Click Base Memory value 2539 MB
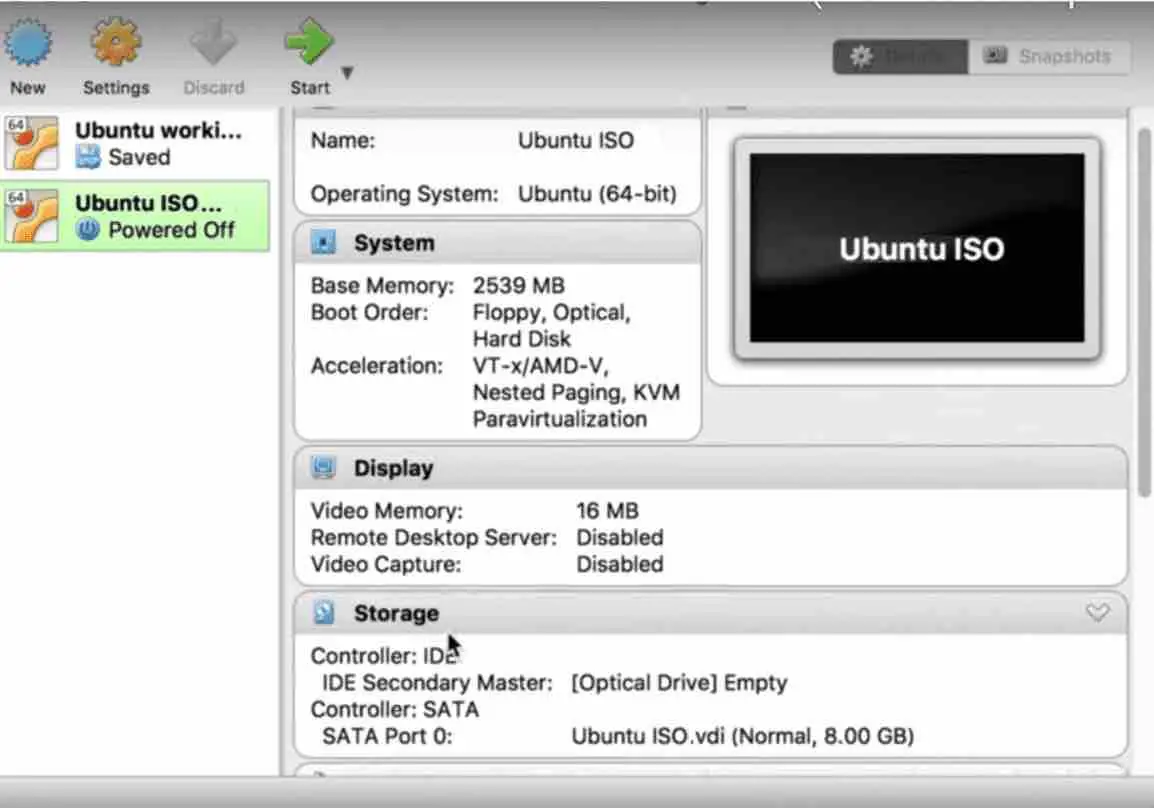This screenshot has width=1154, height=808. (x=519, y=285)
